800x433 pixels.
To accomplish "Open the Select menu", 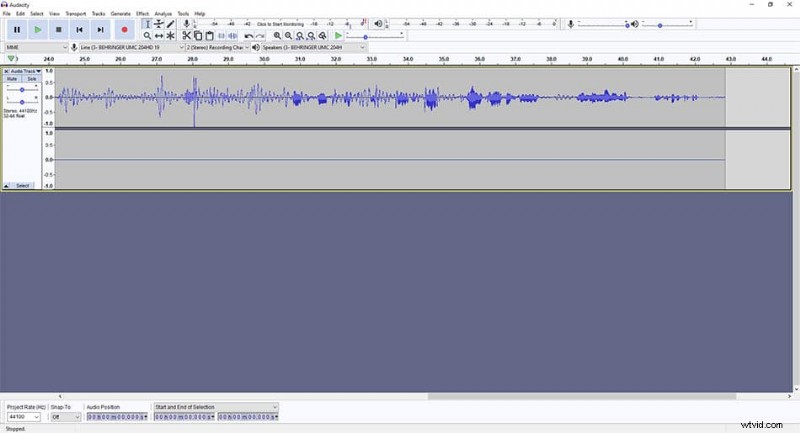I will point(37,14).
